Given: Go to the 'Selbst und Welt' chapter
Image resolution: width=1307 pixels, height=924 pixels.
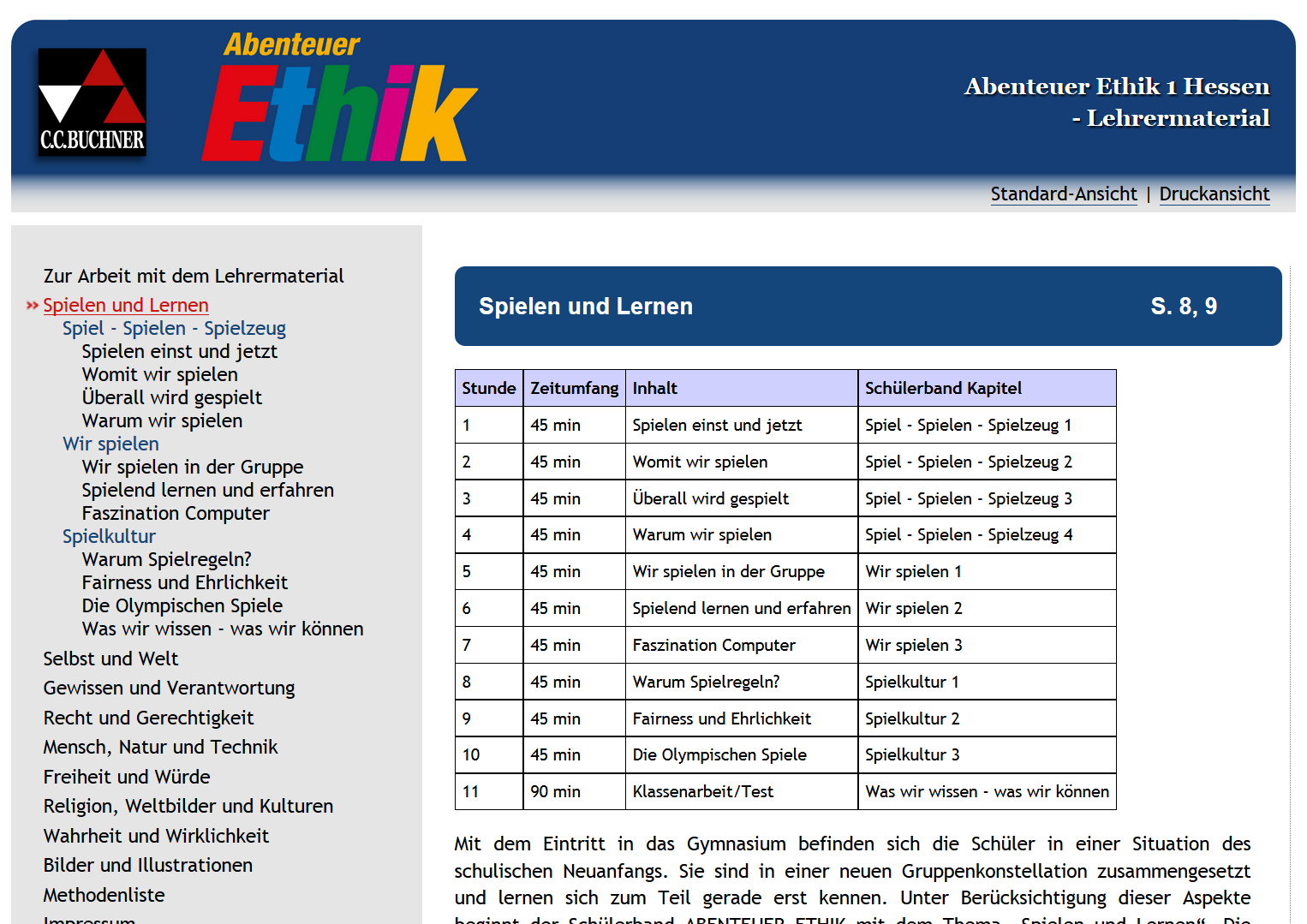Looking at the screenshot, I should tap(110, 659).
